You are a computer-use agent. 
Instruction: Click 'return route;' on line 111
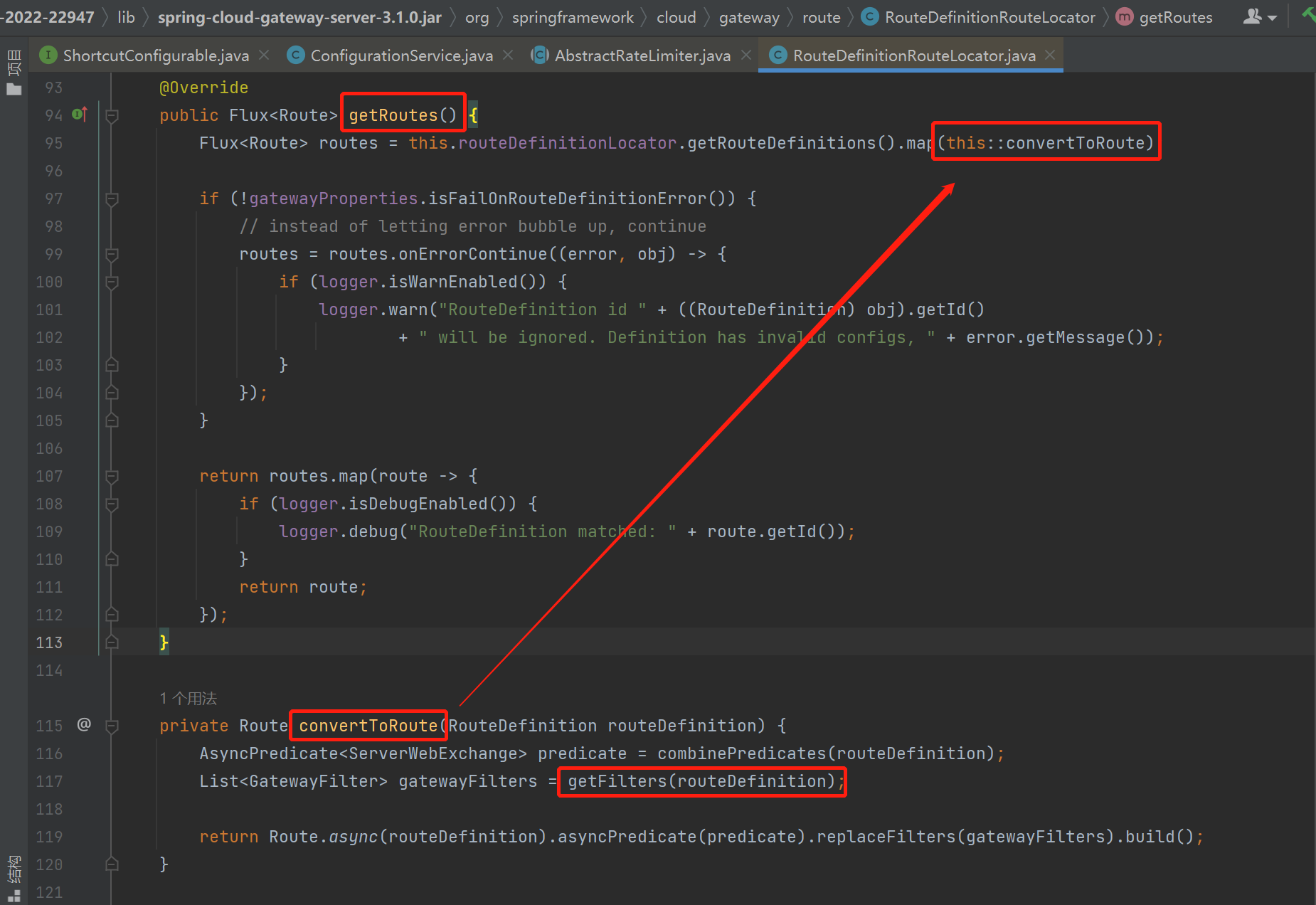pos(303,587)
